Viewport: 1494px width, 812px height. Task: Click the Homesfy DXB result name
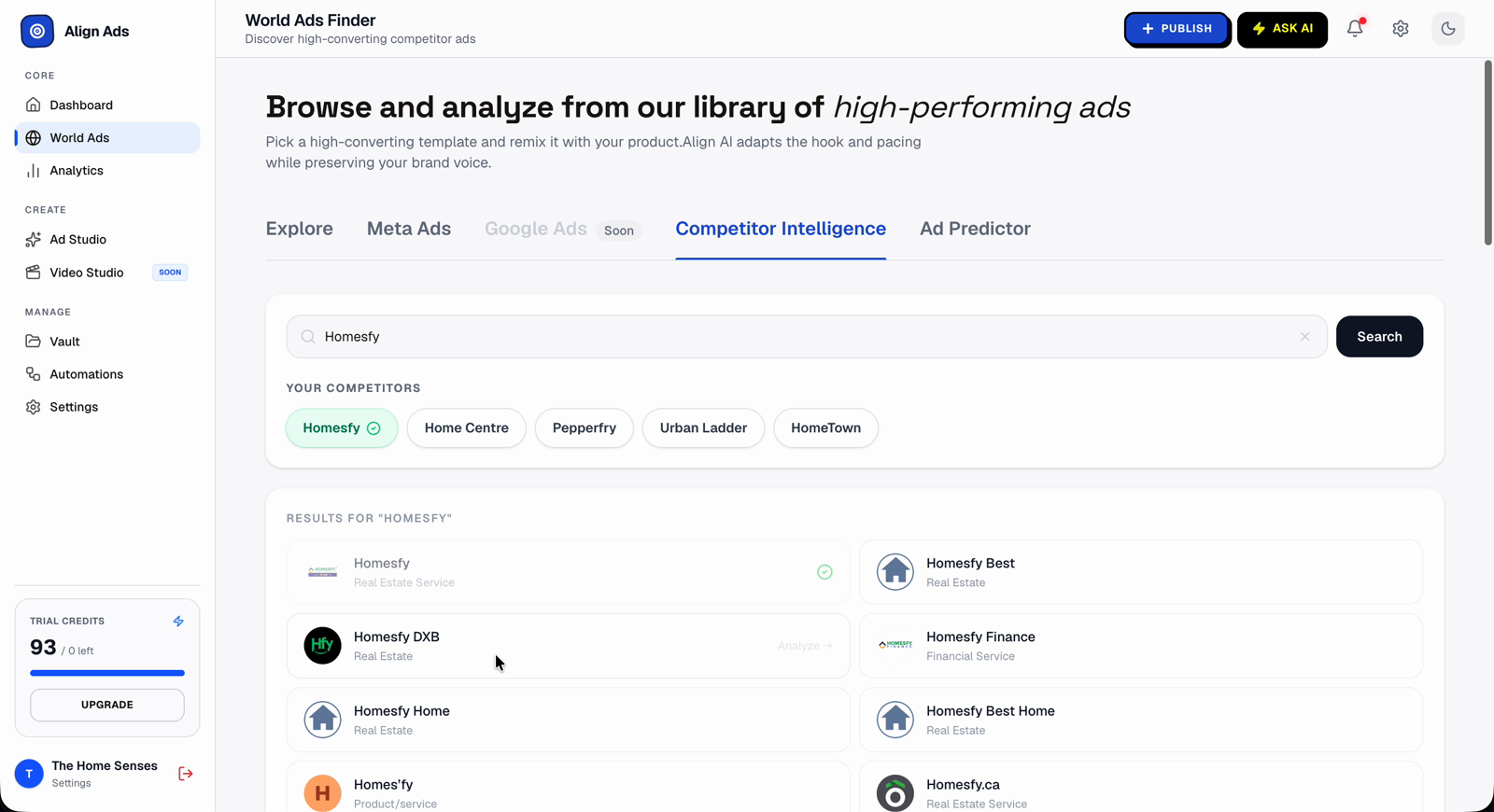click(396, 637)
